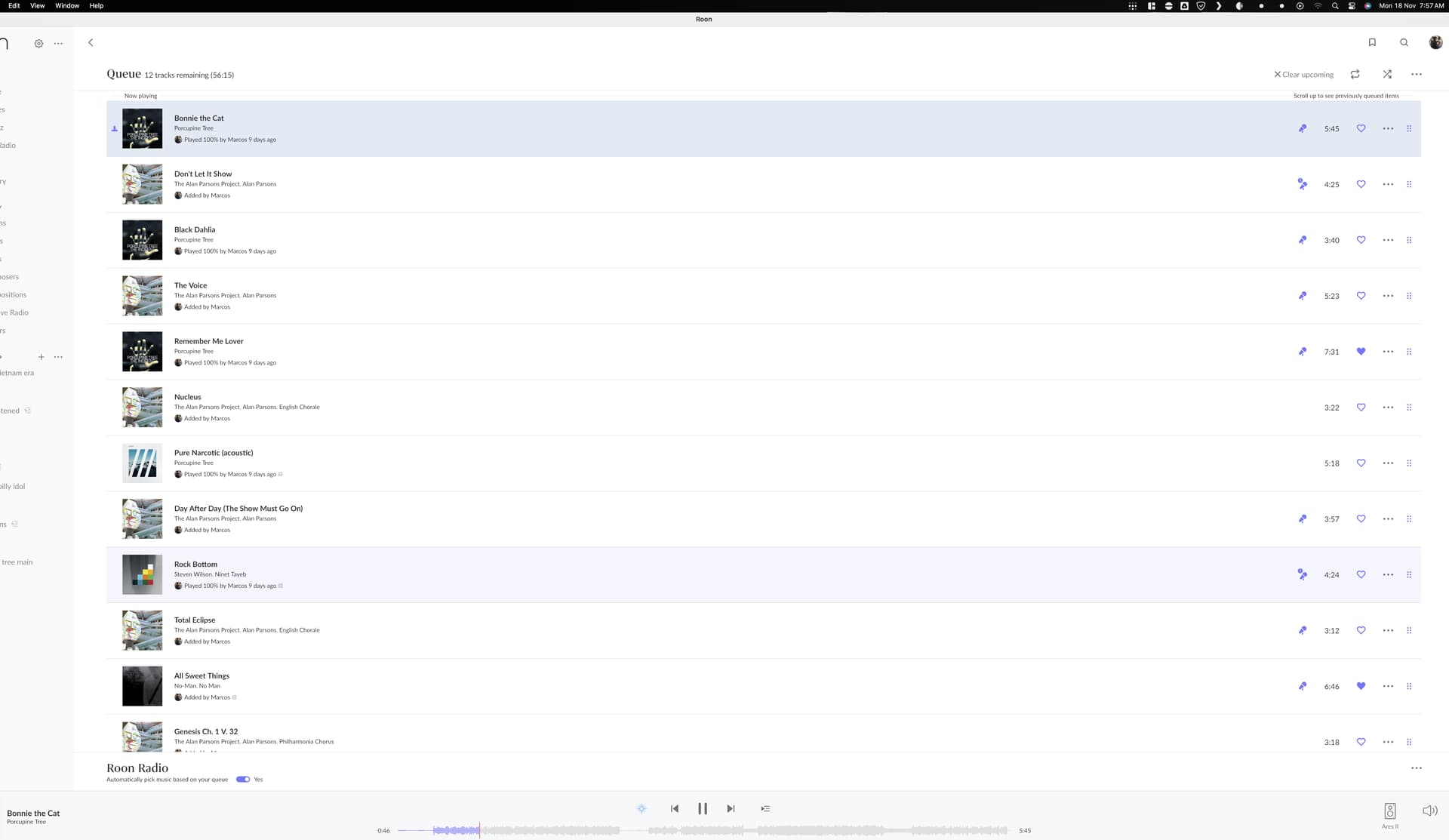Viewport: 1449px width, 840px height.
Task: Toggle the Roon Radio switch
Action: click(243, 779)
